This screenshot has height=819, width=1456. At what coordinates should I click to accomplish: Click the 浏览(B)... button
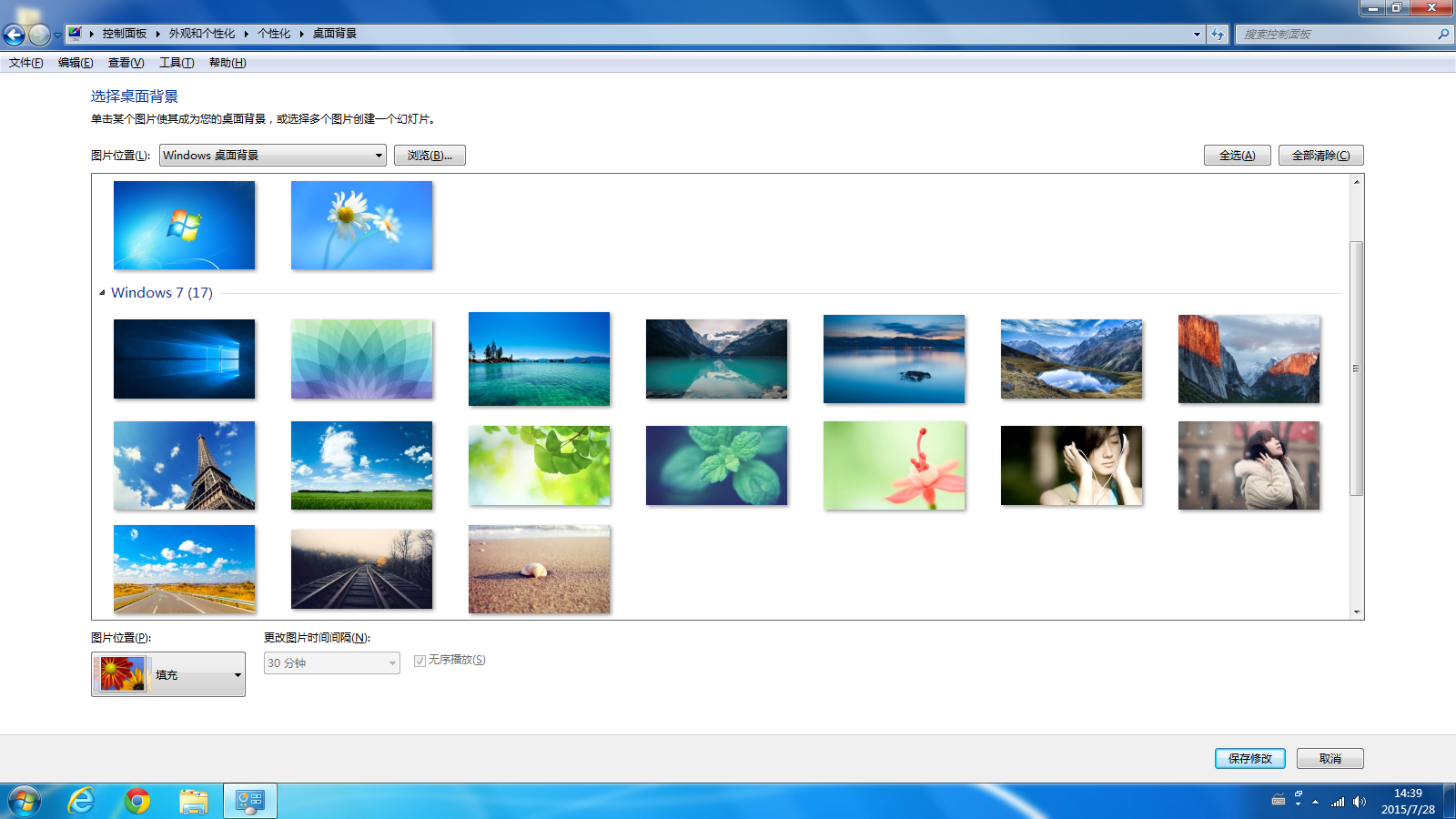(x=430, y=156)
